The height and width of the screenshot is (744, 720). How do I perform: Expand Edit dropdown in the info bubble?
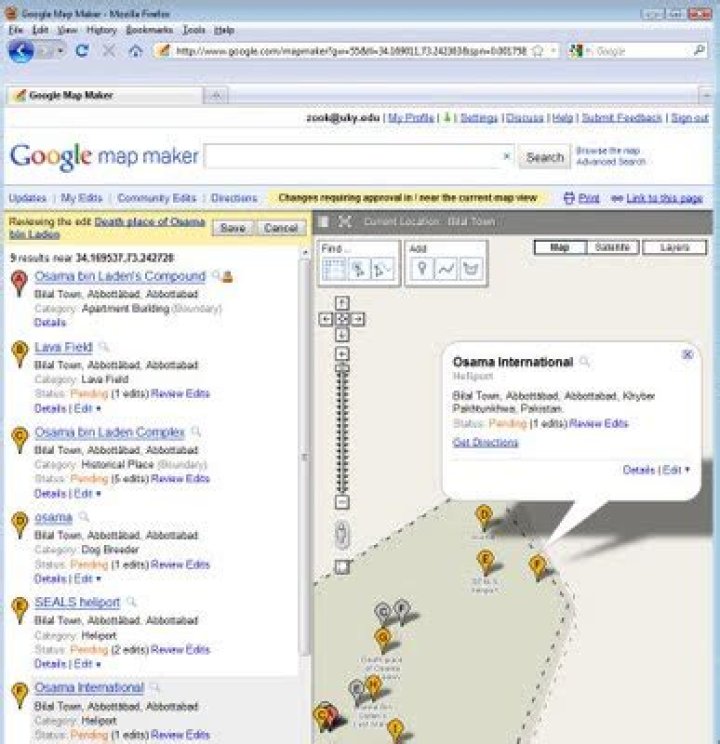coord(676,470)
